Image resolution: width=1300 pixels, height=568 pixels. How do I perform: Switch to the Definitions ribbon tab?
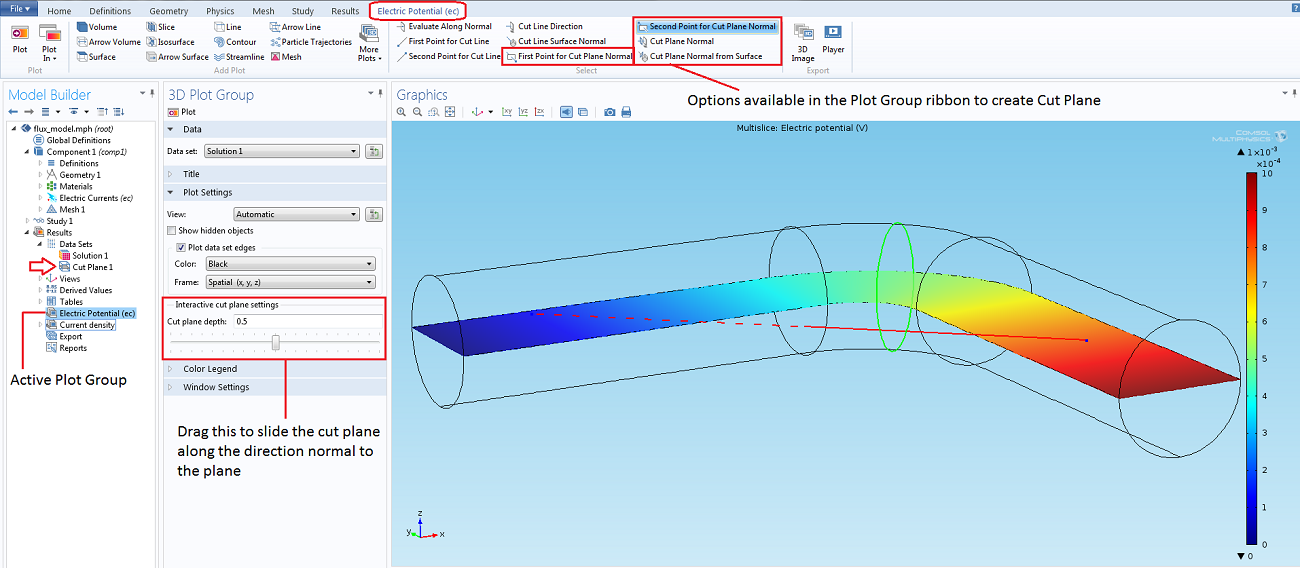(110, 11)
